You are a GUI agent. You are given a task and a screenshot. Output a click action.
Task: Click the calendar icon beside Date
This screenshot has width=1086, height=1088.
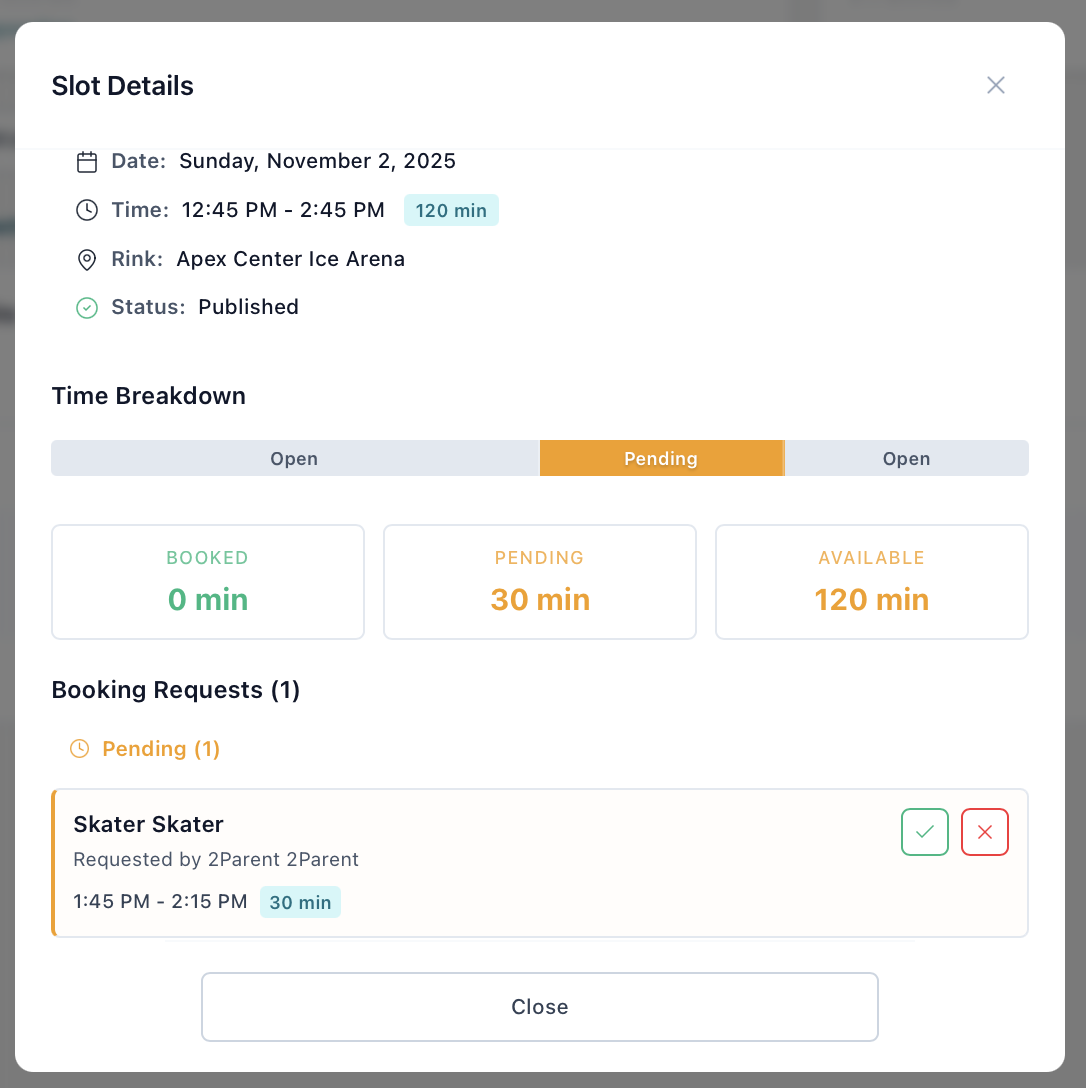(87, 160)
